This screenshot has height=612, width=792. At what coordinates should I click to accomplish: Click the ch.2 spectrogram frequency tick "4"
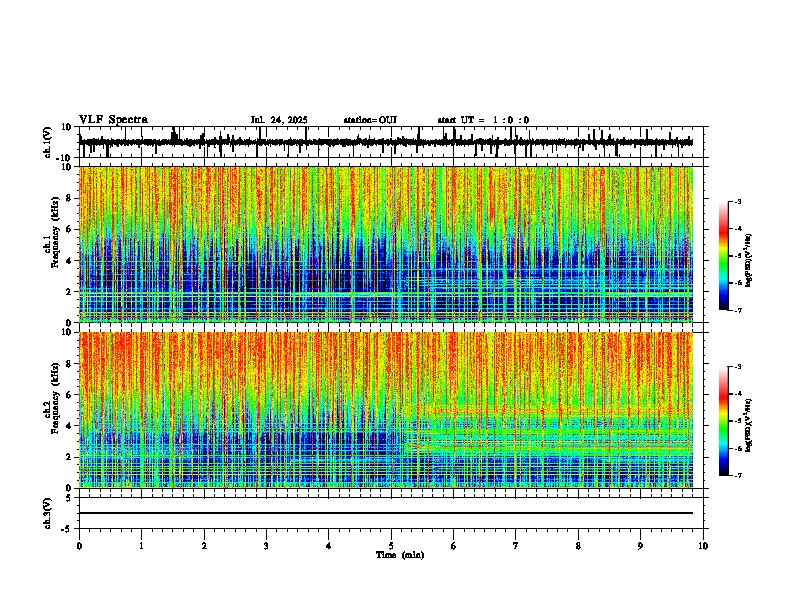point(70,426)
